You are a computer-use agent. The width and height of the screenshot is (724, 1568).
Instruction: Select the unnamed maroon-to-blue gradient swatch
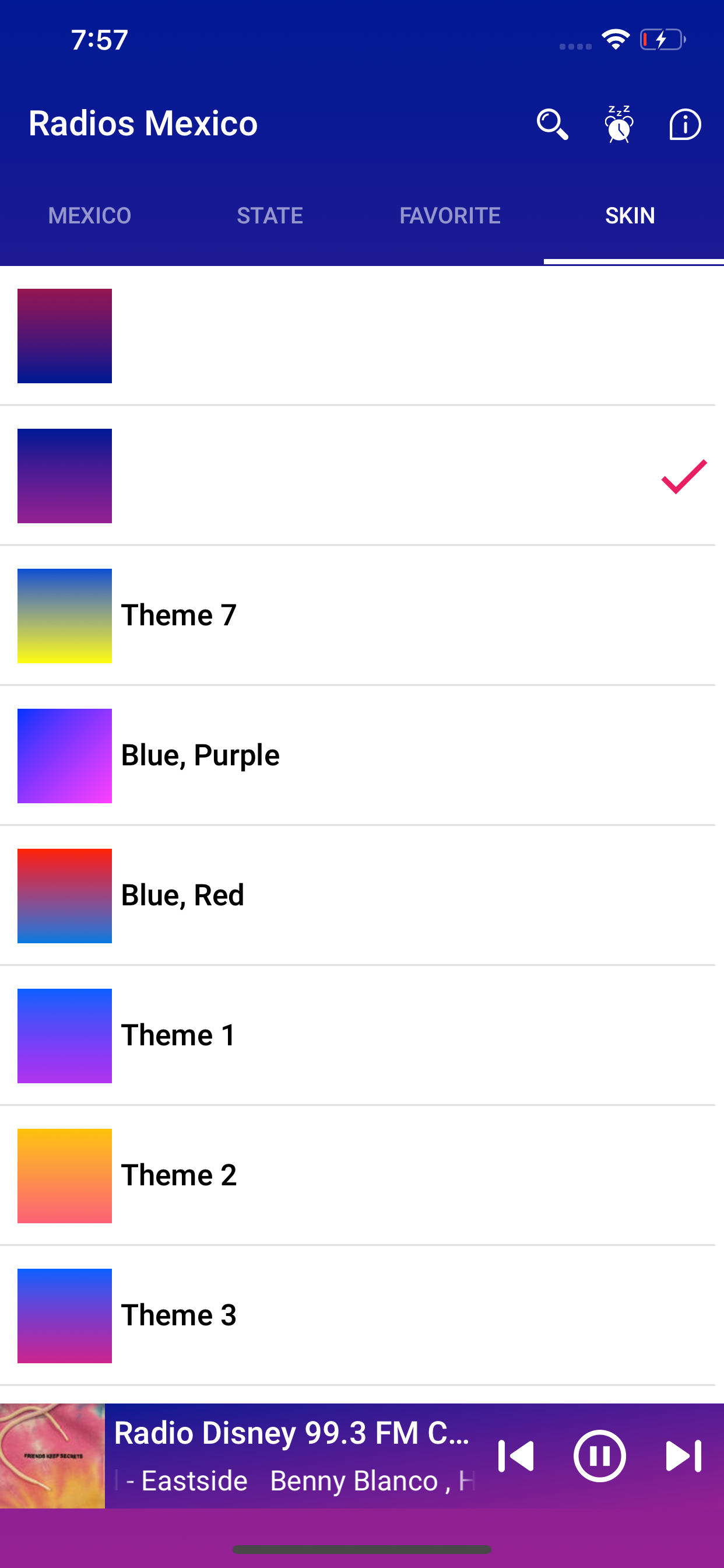[65, 336]
